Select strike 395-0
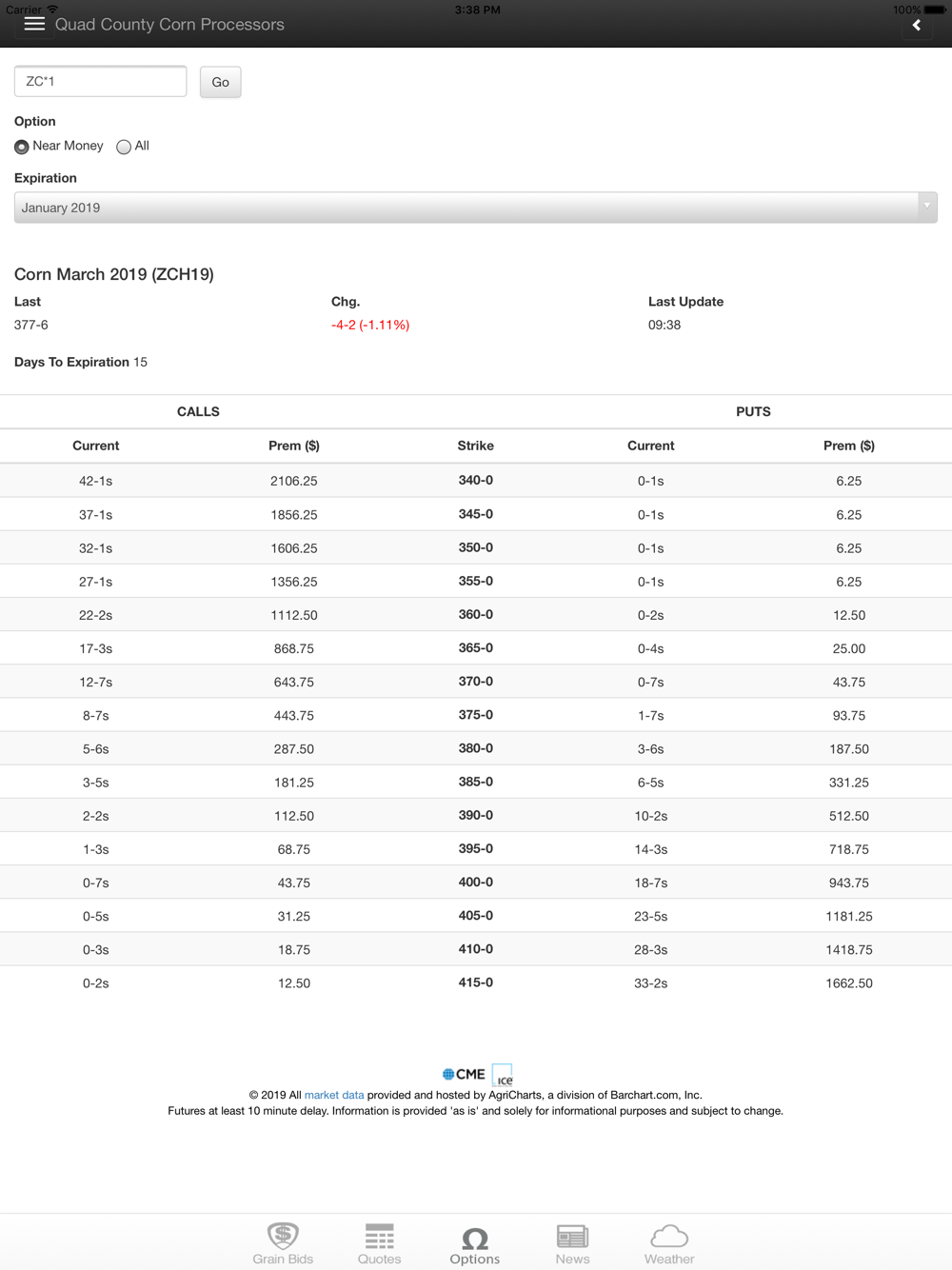 pyautogui.click(x=476, y=848)
